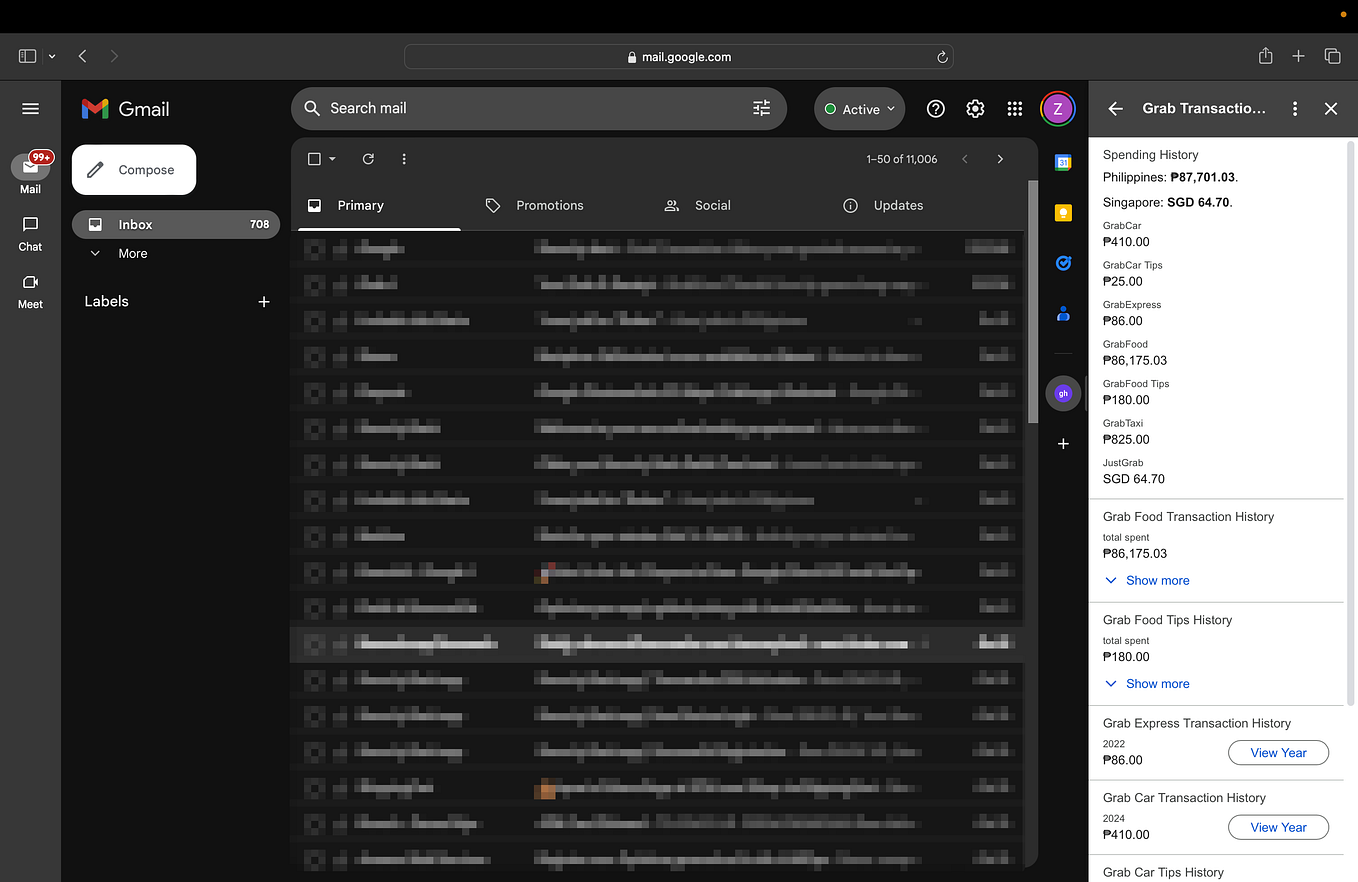Click the Compose button
This screenshot has height=882, width=1358.
pos(134,170)
